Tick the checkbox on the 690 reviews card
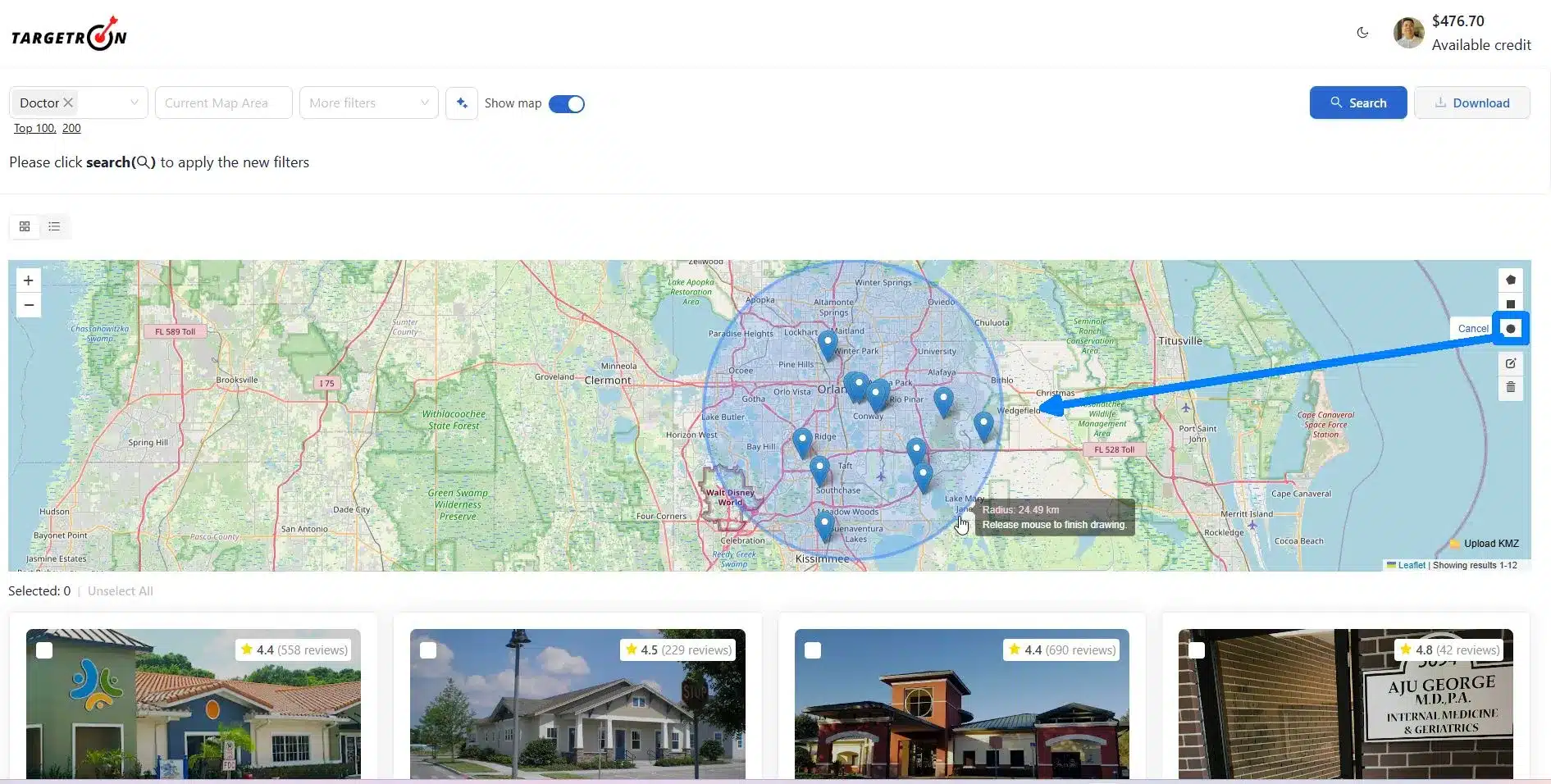The height and width of the screenshot is (784, 1551). (812, 650)
